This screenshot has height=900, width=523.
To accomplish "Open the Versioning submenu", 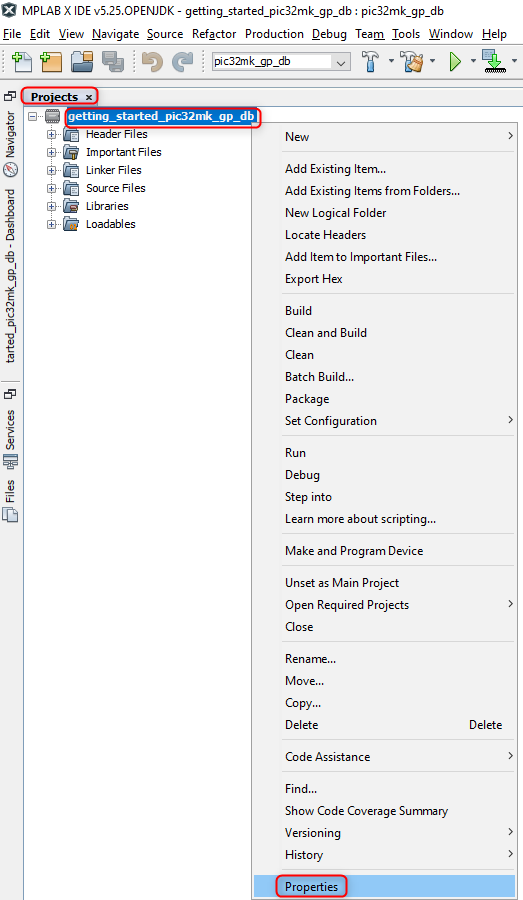I will click(384, 833).
